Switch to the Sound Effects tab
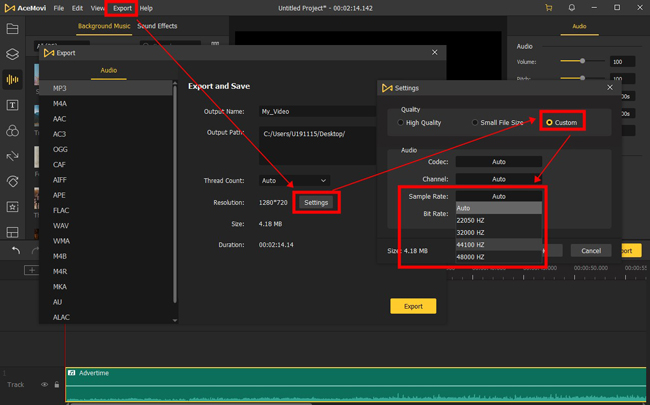 coord(157,26)
